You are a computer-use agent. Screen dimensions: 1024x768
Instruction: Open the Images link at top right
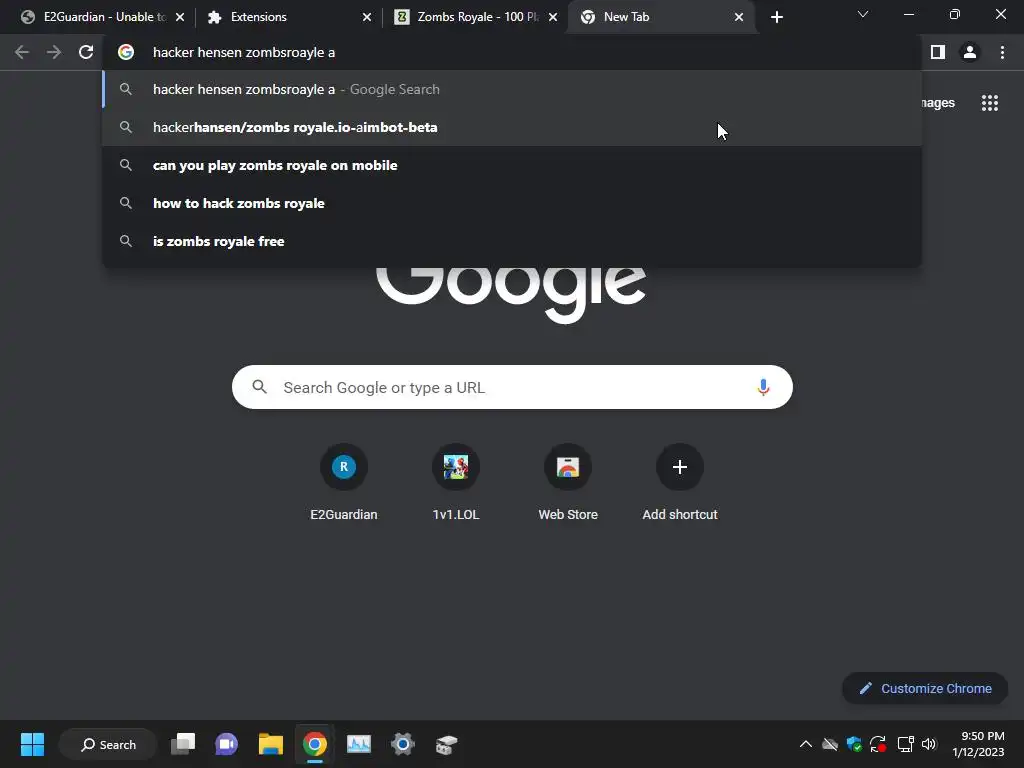938,103
